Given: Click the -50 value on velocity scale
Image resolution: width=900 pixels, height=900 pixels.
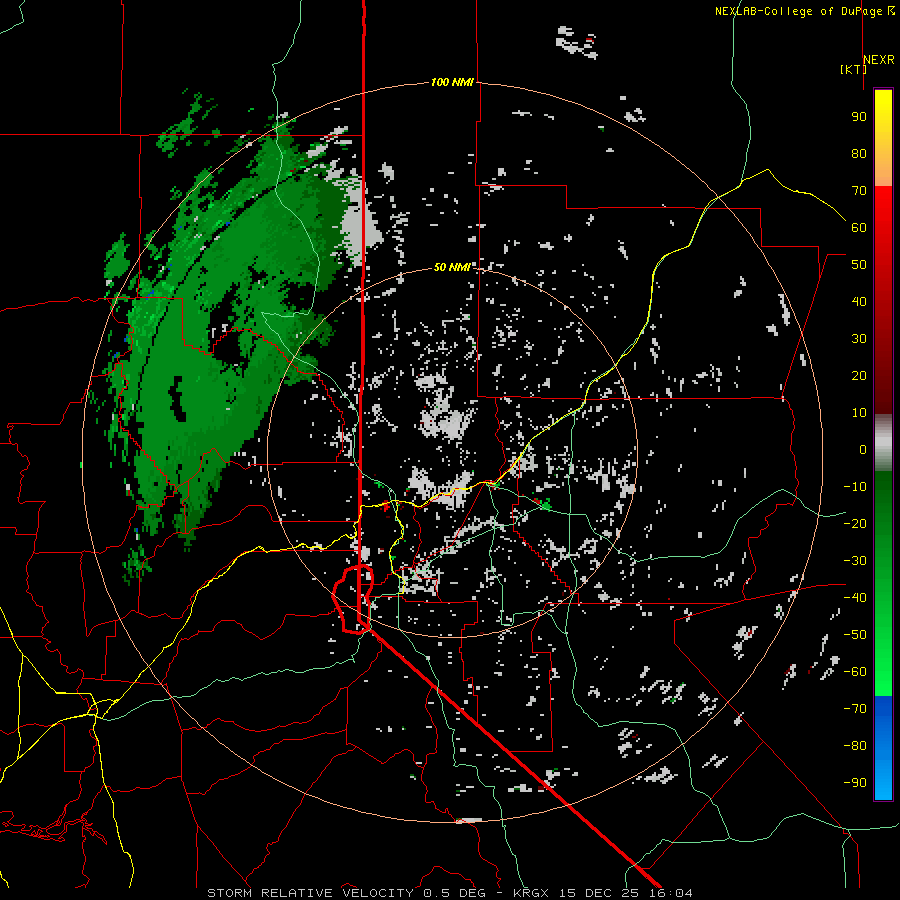Looking at the screenshot, I should coord(855,635).
